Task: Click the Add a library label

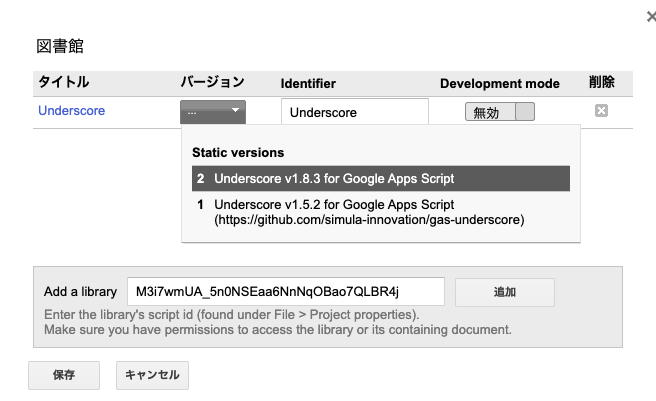Action: click(80, 292)
